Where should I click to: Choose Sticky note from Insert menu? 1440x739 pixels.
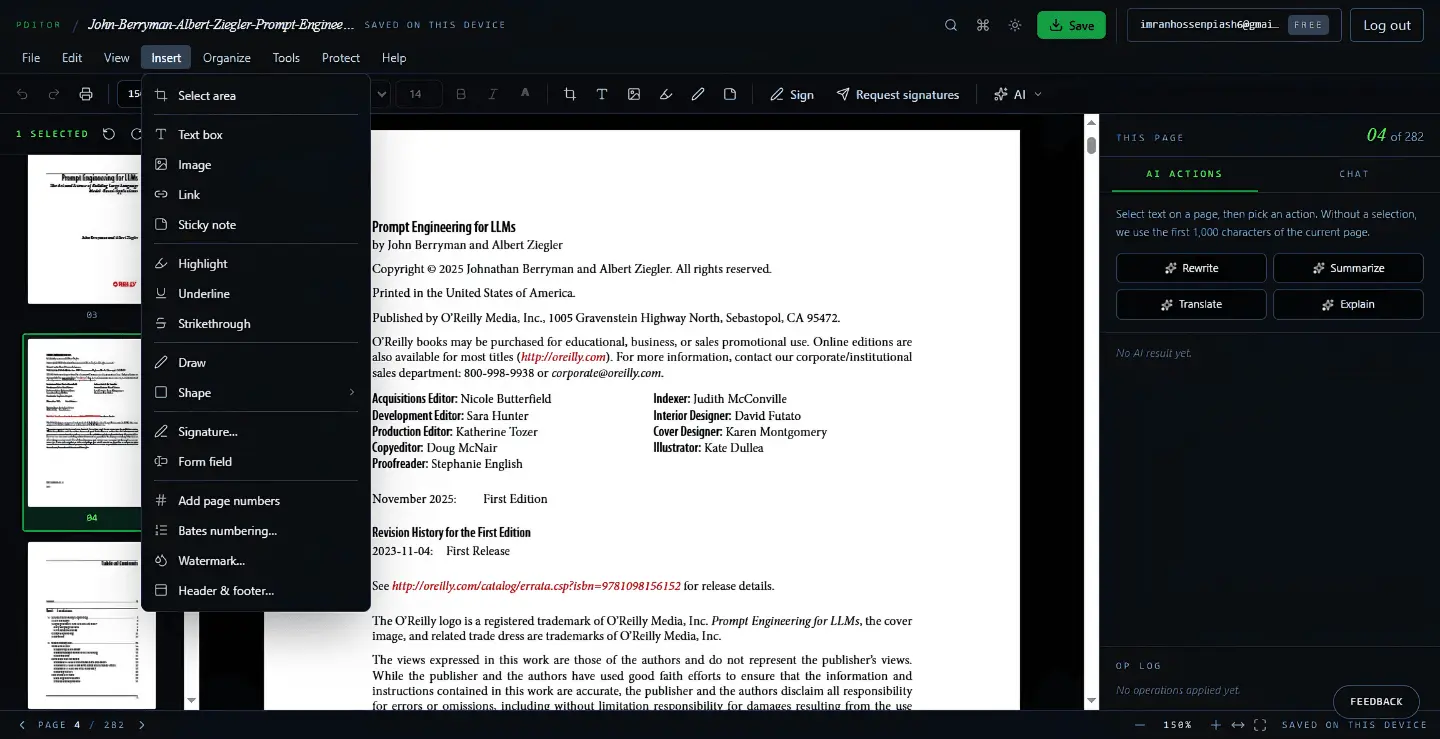coord(256,224)
